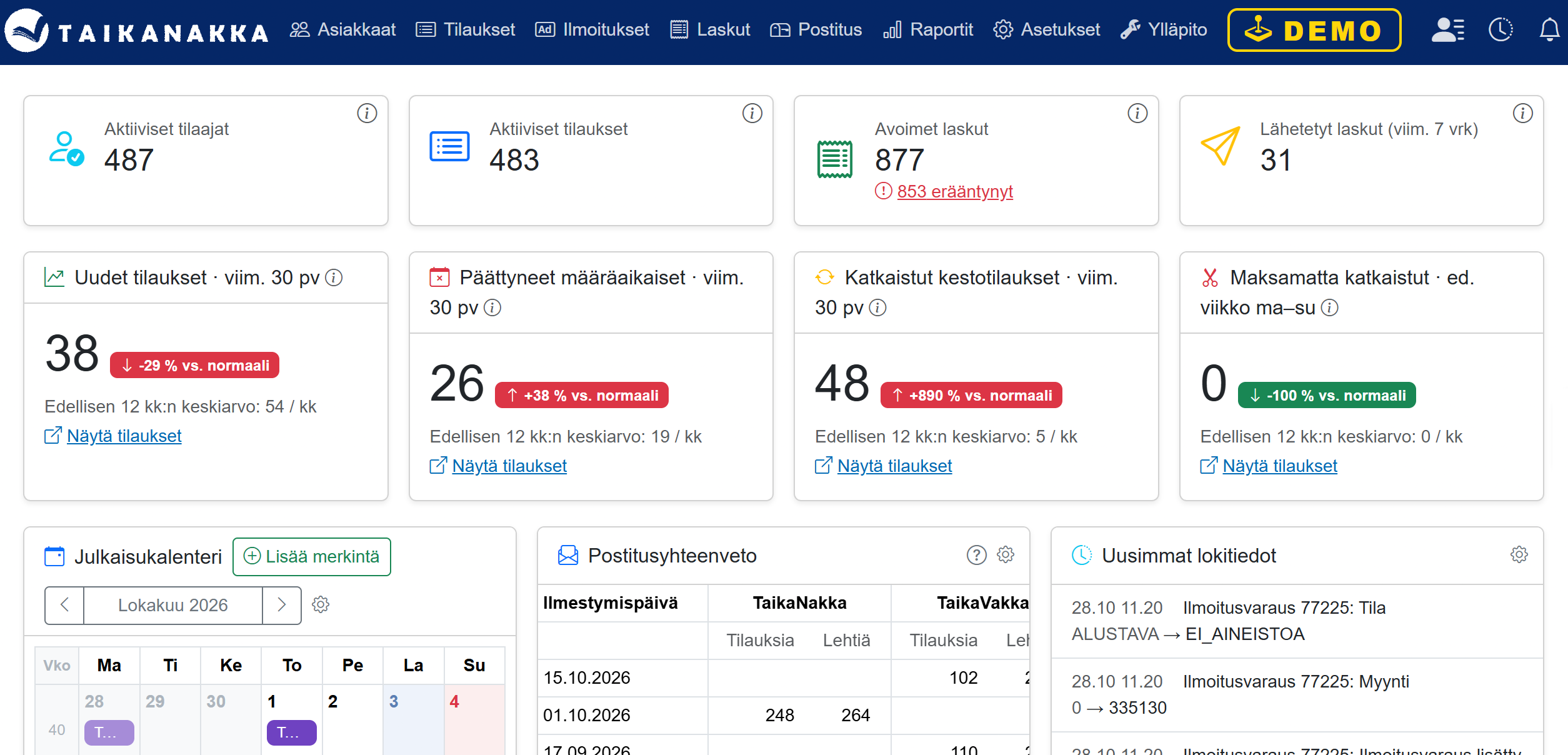The height and width of the screenshot is (755, 1568).
Task: Click the sent invoices paper plane icon
Action: pyautogui.click(x=1220, y=146)
